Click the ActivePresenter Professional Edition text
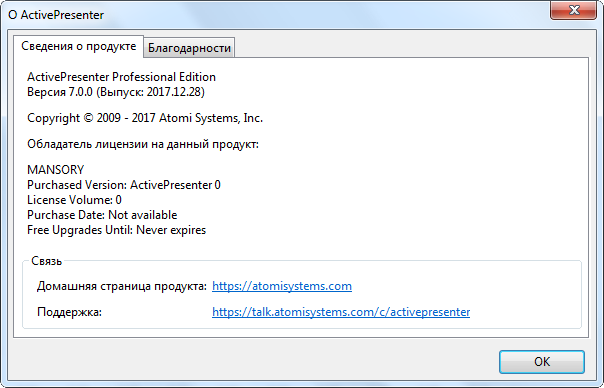 point(121,77)
